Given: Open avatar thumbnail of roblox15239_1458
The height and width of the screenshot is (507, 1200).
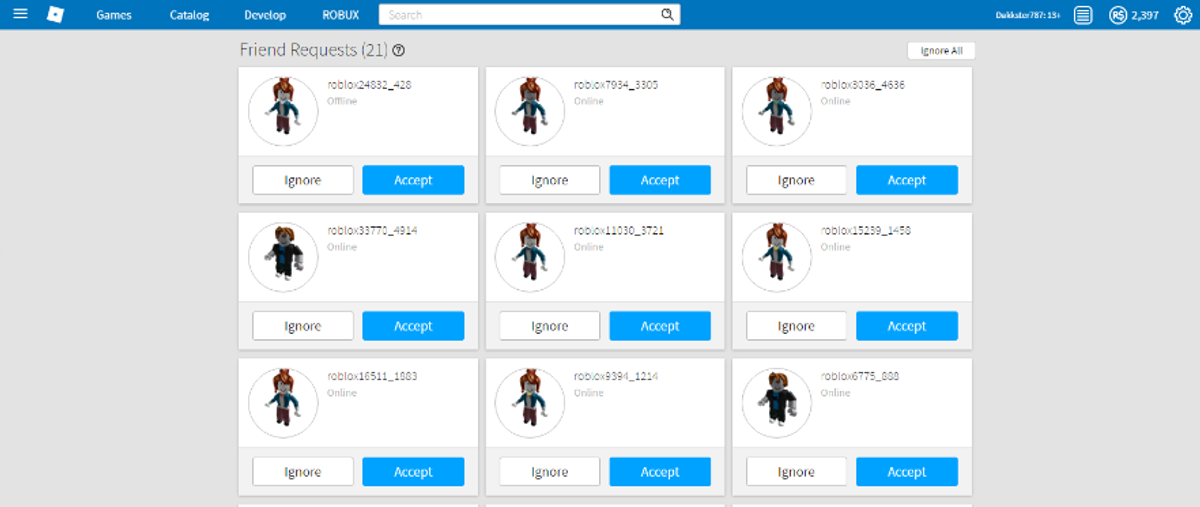Looking at the screenshot, I should click(x=777, y=257).
